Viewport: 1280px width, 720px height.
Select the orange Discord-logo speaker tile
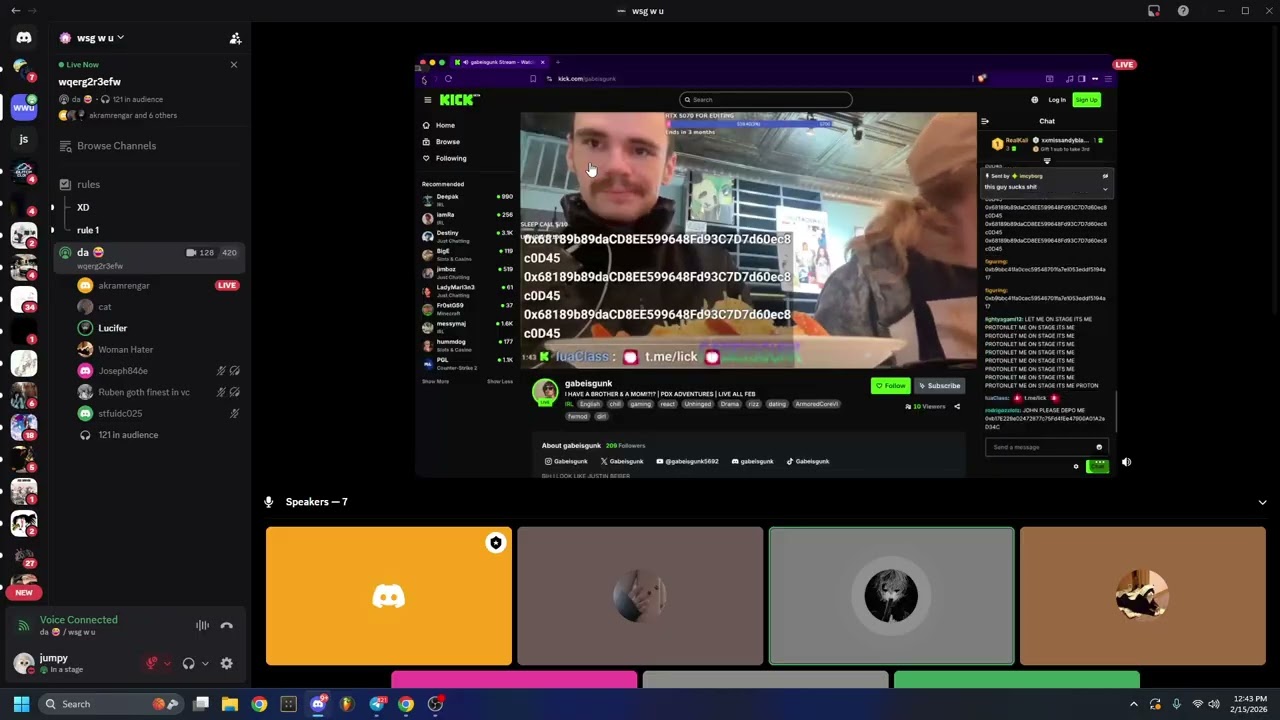tap(389, 596)
